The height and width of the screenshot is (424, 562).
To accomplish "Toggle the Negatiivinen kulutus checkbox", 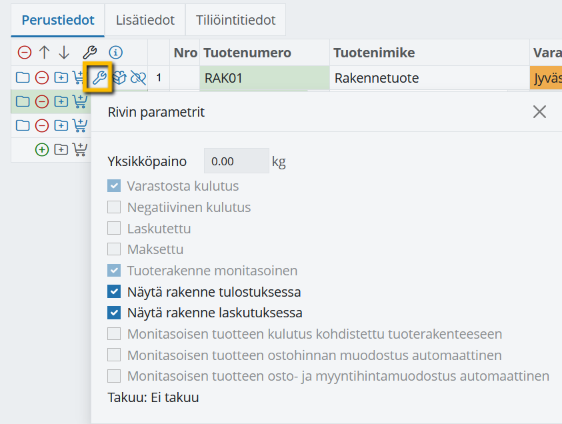I will tap(114, 207).
